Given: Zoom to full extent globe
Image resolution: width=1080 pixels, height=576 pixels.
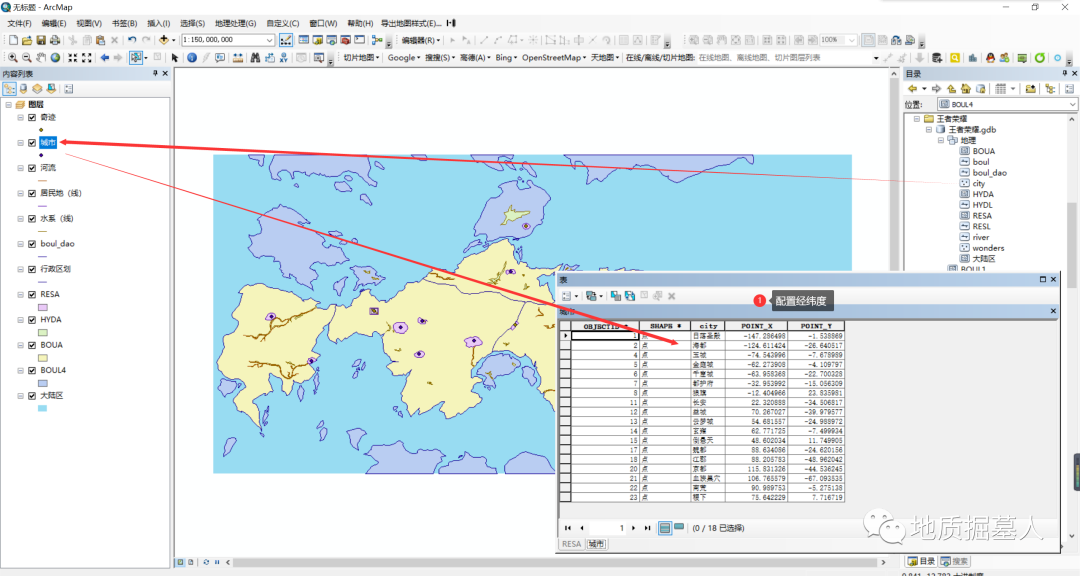Looking at the screenshot, I should tap(55, 58).
